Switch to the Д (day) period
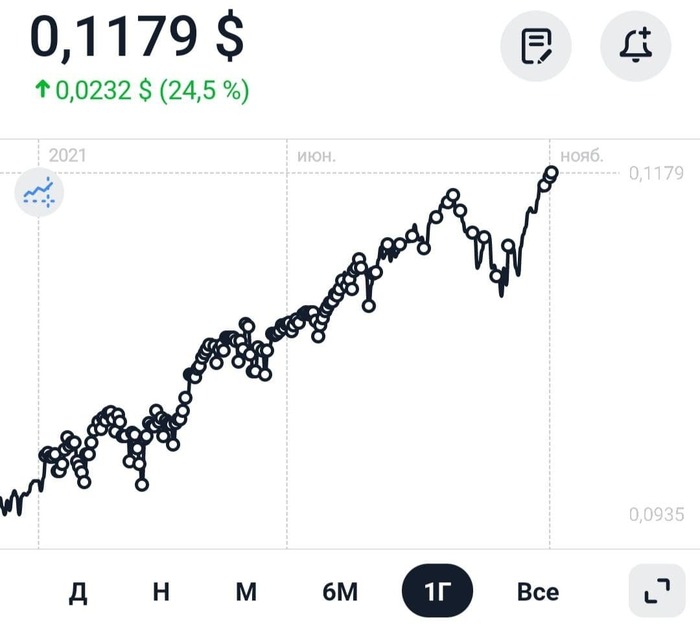 click(x=78, y=592)
